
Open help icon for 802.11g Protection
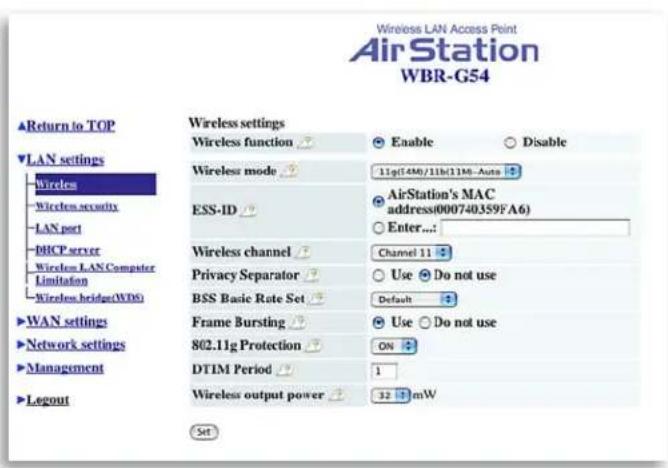pyautogui.click(x=314, y=345)
